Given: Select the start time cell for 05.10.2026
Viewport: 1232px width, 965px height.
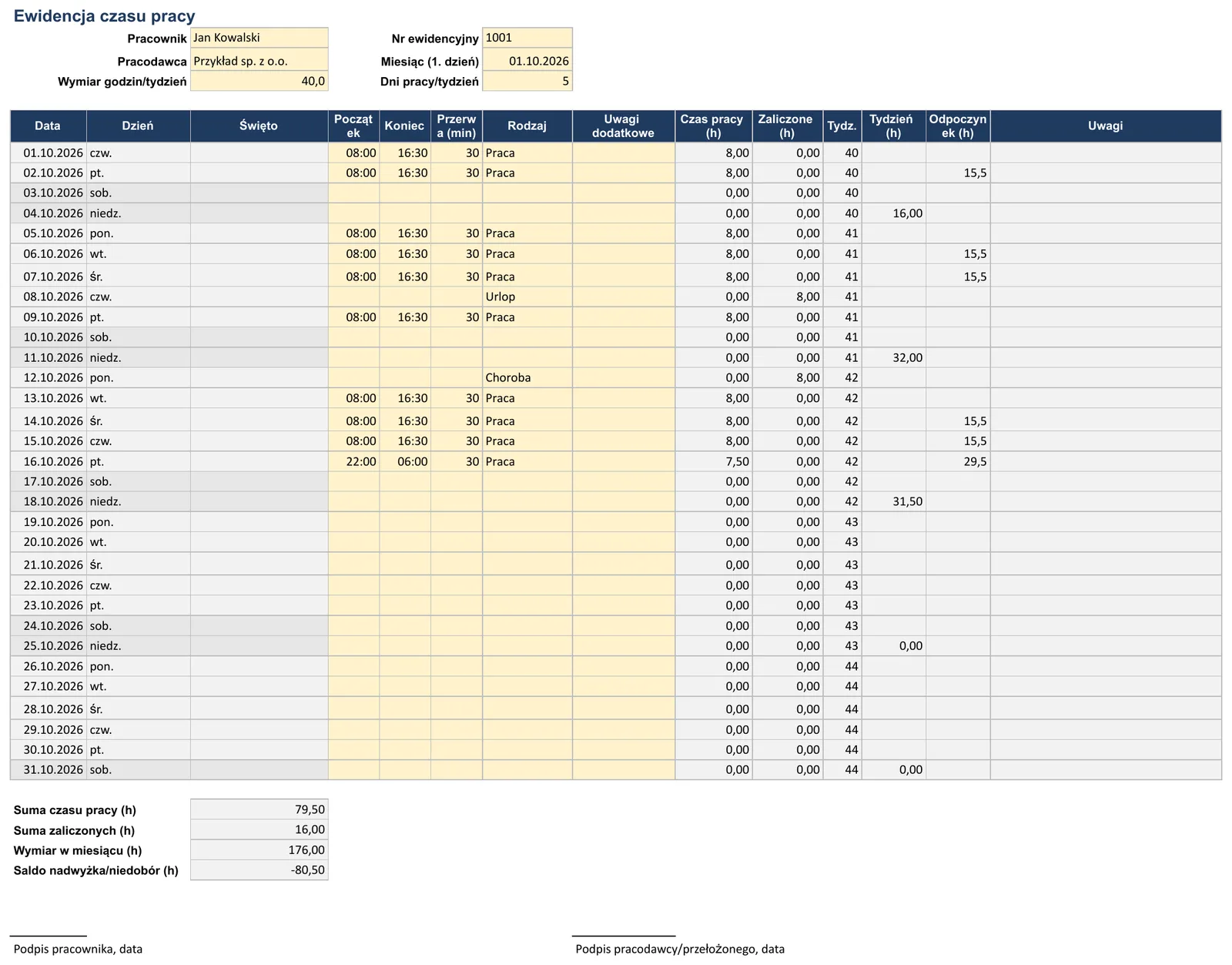Looking at the screenshot, I should click(353, 233).
